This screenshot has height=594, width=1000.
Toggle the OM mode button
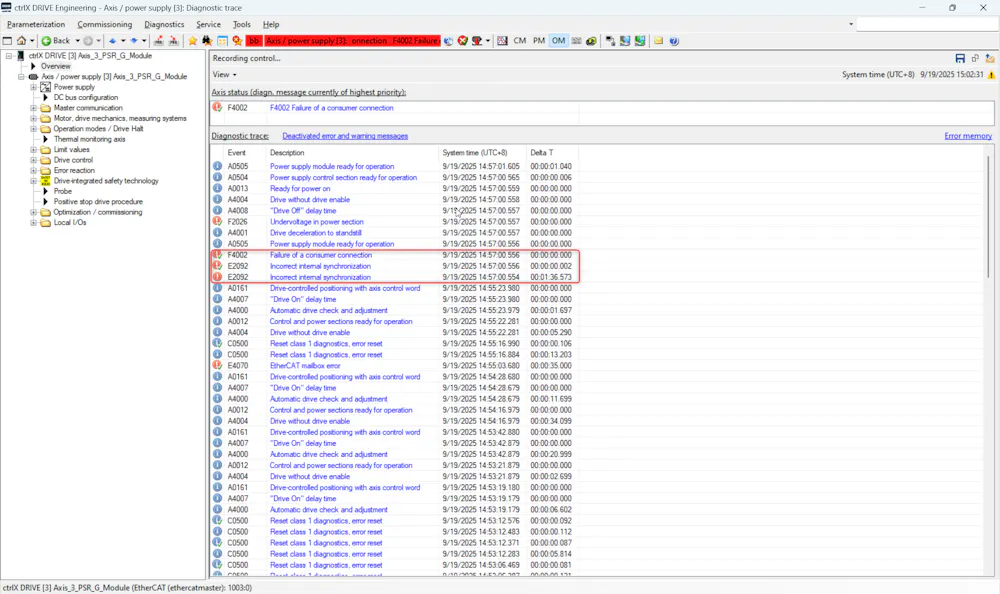pyautogui.click(x=559, y=41)
